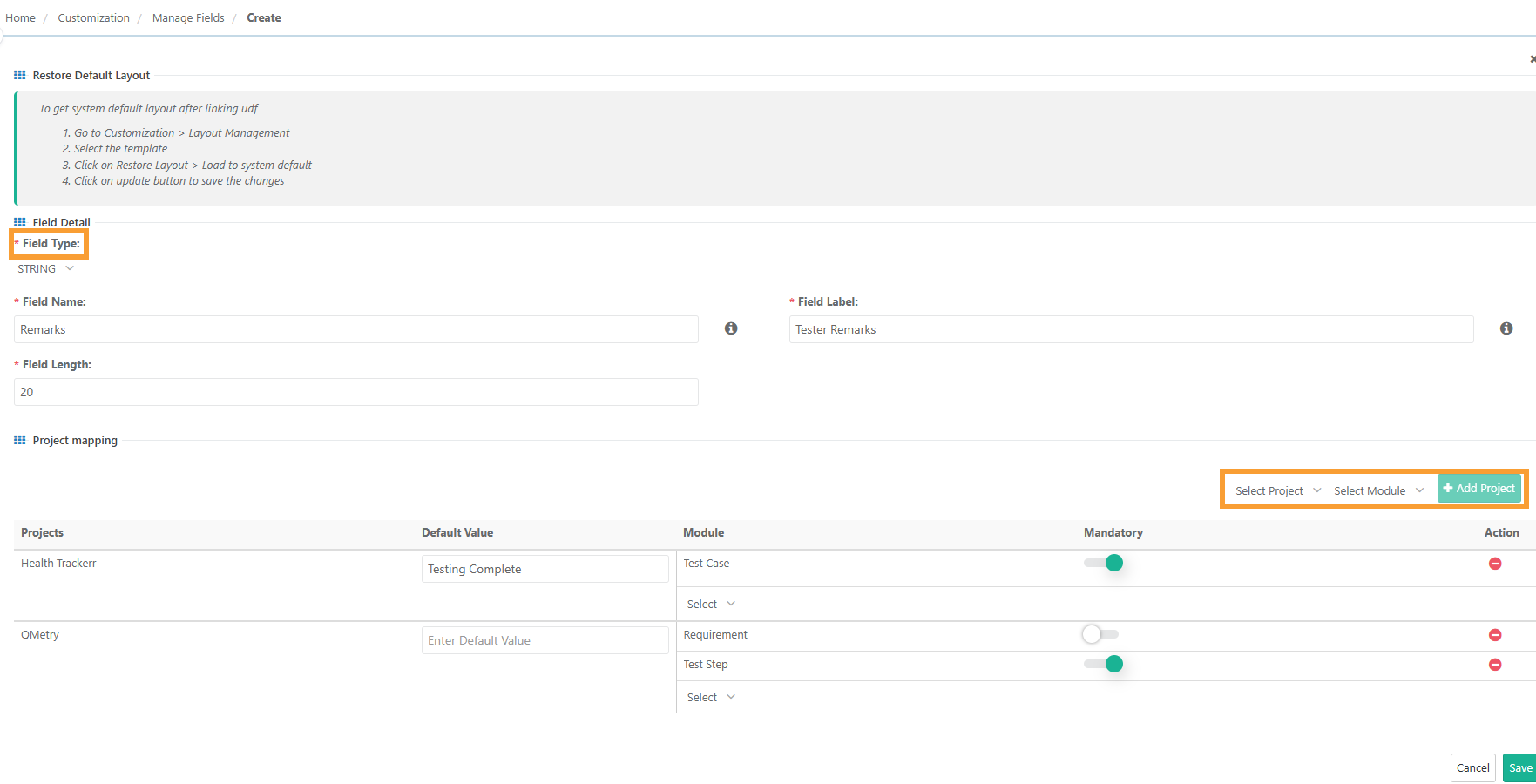Click the grid icon before Restore Default Layout
The width and height of the screenshot is (1536, 784).
[19, 75]
